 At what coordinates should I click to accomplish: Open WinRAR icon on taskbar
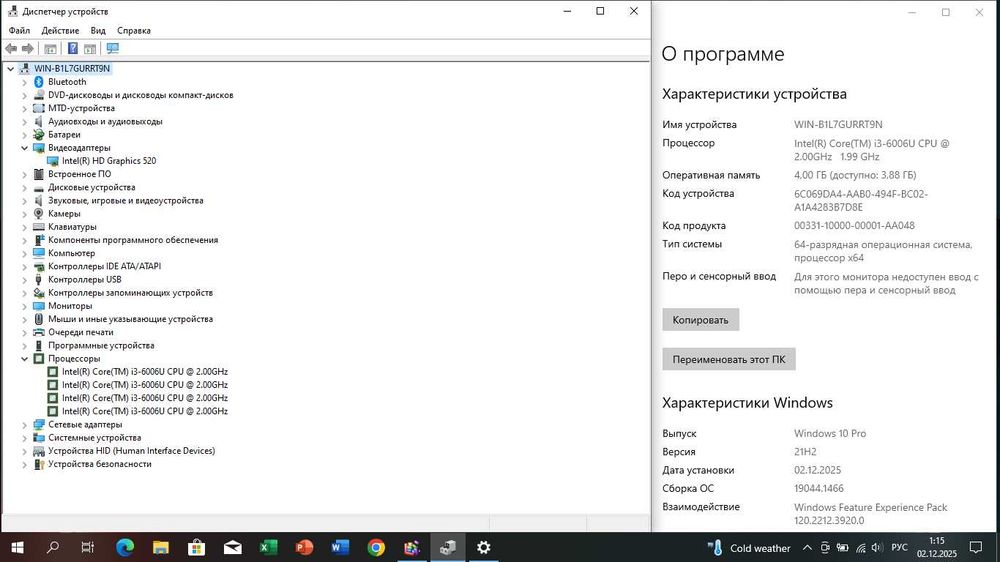tap(412, 547)
